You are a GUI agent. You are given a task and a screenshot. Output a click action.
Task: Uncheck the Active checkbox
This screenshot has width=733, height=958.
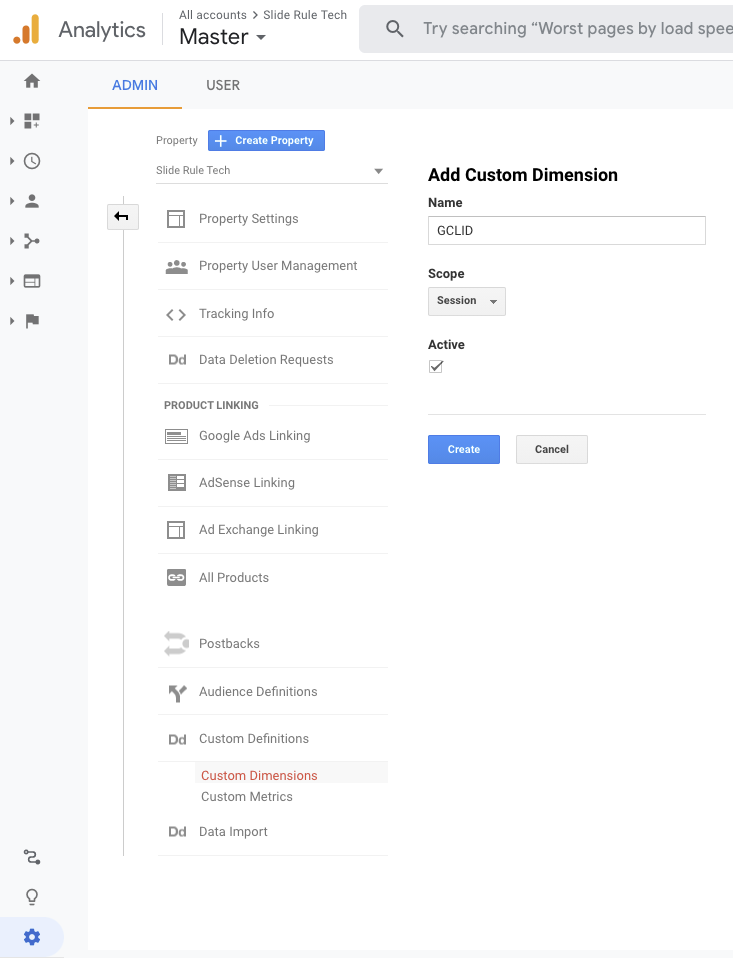coord(436,367)
